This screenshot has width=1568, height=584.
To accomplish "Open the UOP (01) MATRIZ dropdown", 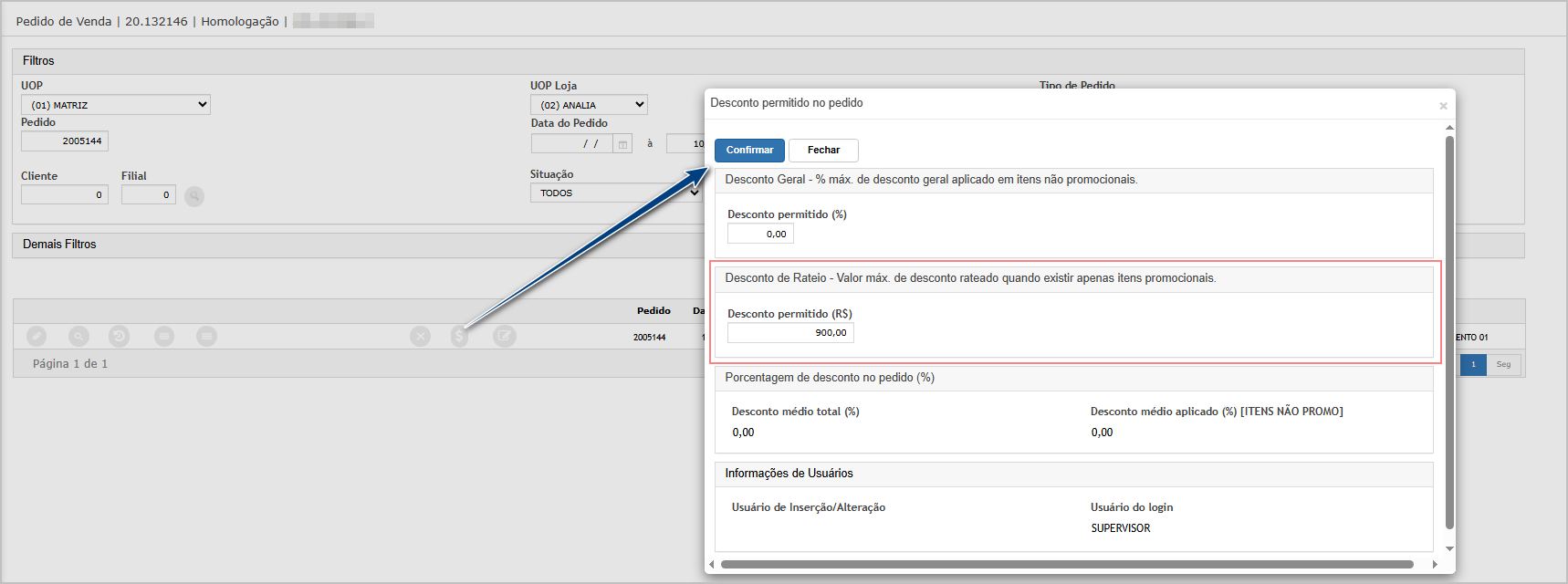I will [x=116, y=105].
